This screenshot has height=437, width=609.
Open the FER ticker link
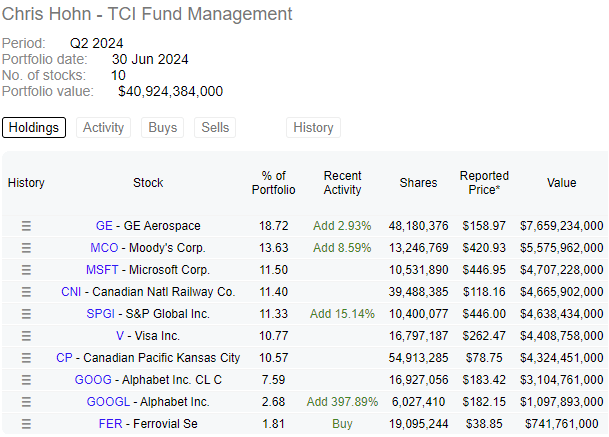pyautogui.click(x=110, y=424)
